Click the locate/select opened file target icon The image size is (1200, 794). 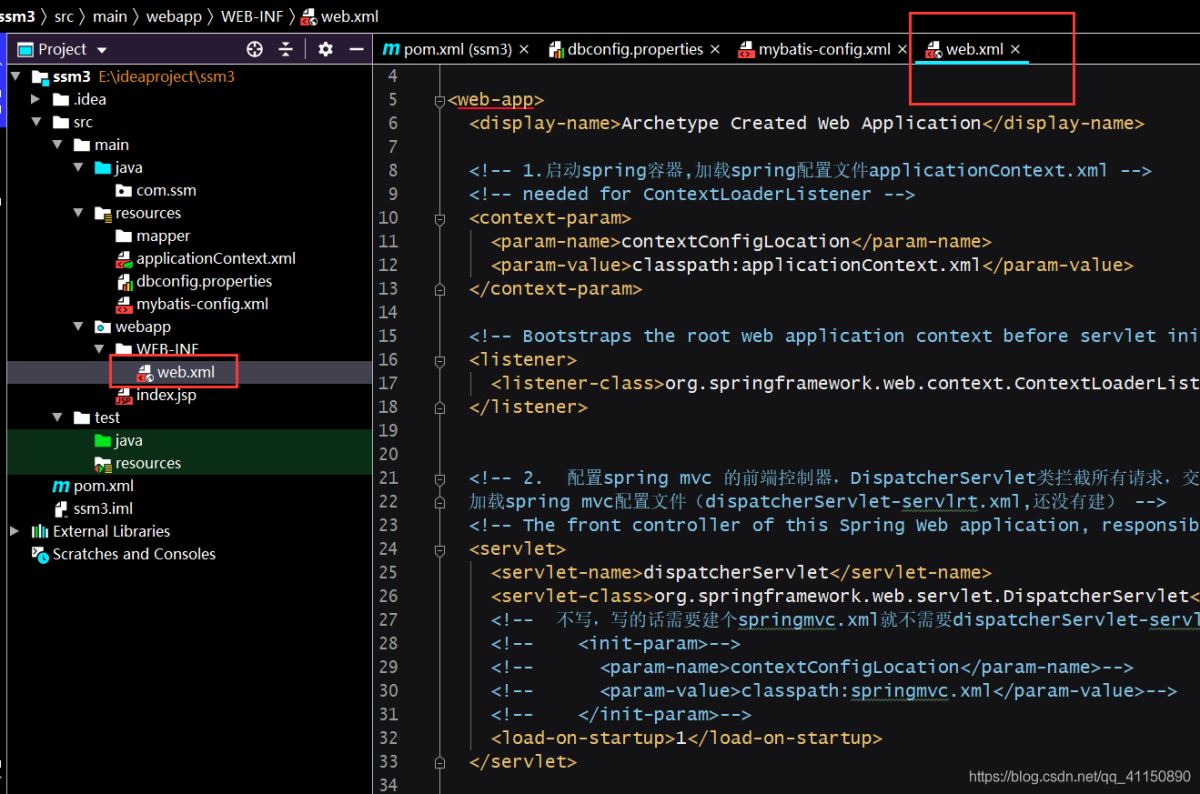point(255,49)
